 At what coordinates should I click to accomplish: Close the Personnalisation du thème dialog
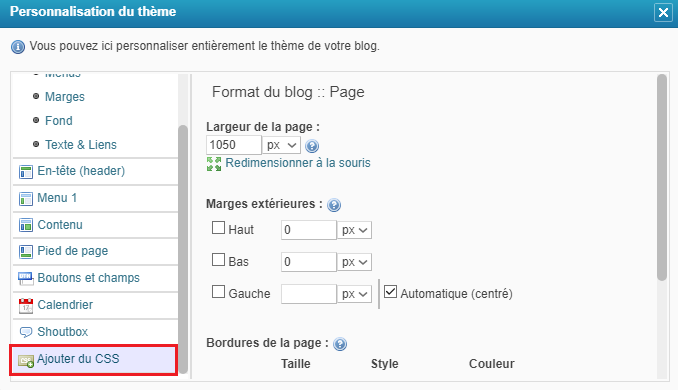point(663,13)
